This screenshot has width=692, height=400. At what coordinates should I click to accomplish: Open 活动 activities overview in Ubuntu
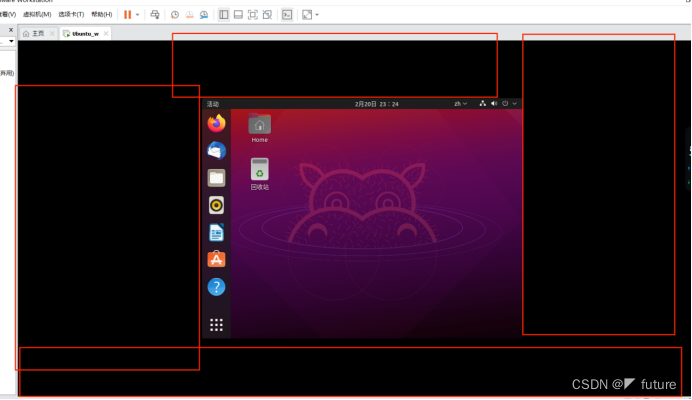tap(213, 104)
